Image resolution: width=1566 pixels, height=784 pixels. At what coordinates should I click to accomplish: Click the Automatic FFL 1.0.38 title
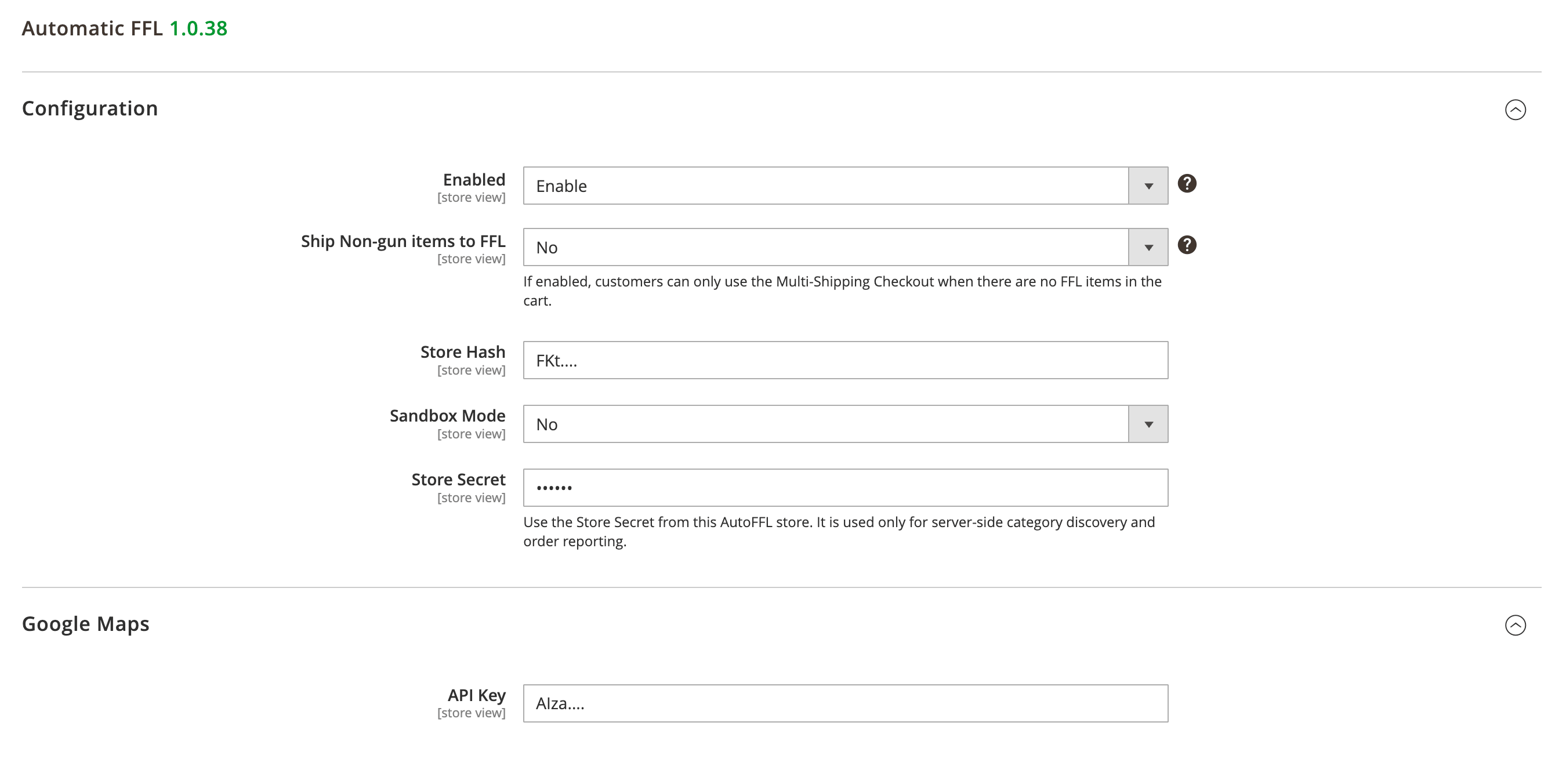(125, 28)
